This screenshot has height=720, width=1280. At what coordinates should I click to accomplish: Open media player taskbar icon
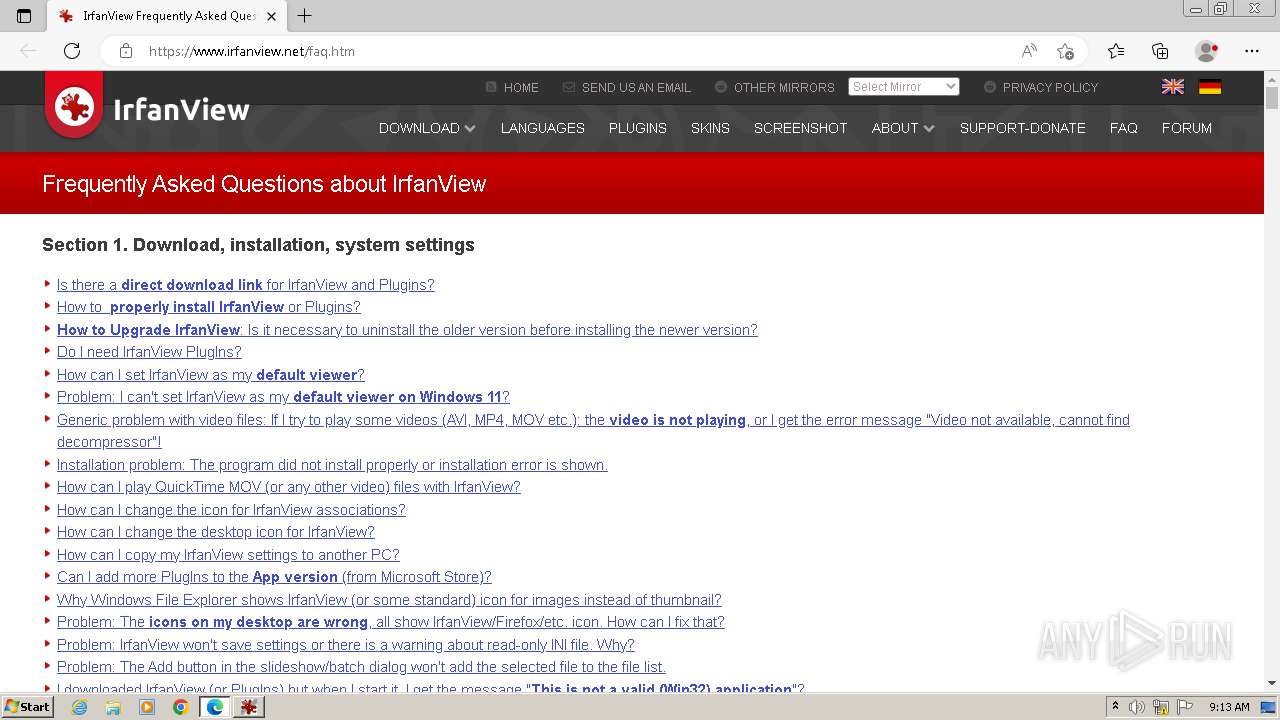coord(147,707)
